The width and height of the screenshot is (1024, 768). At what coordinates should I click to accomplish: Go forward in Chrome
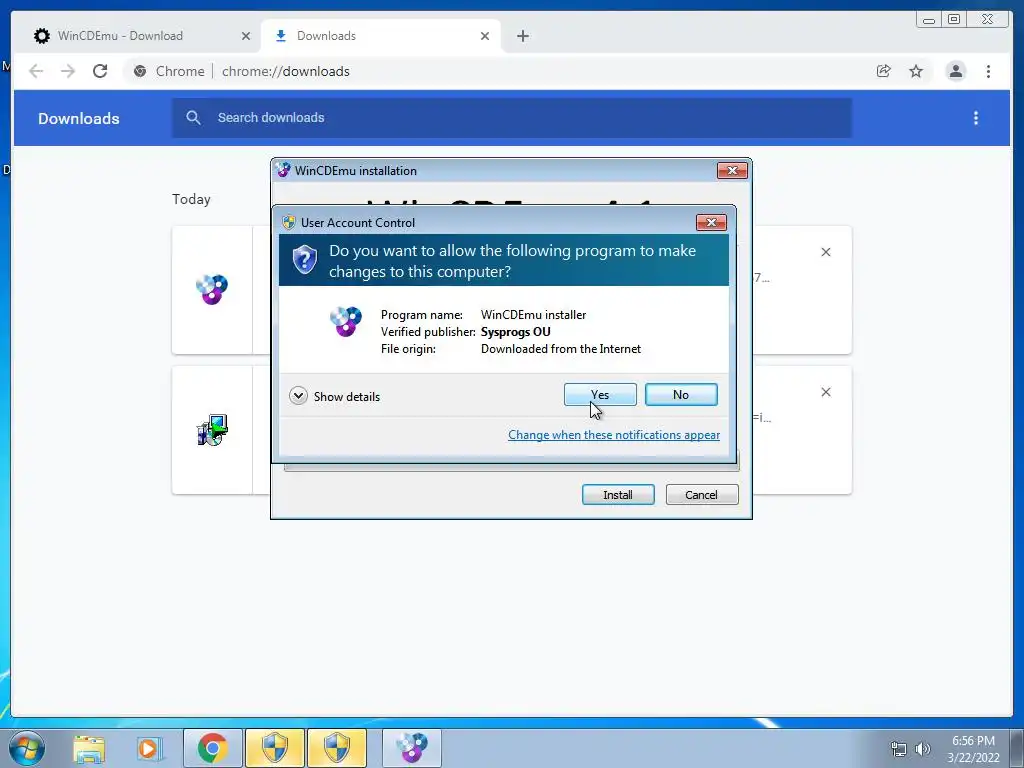pos(68,71)
